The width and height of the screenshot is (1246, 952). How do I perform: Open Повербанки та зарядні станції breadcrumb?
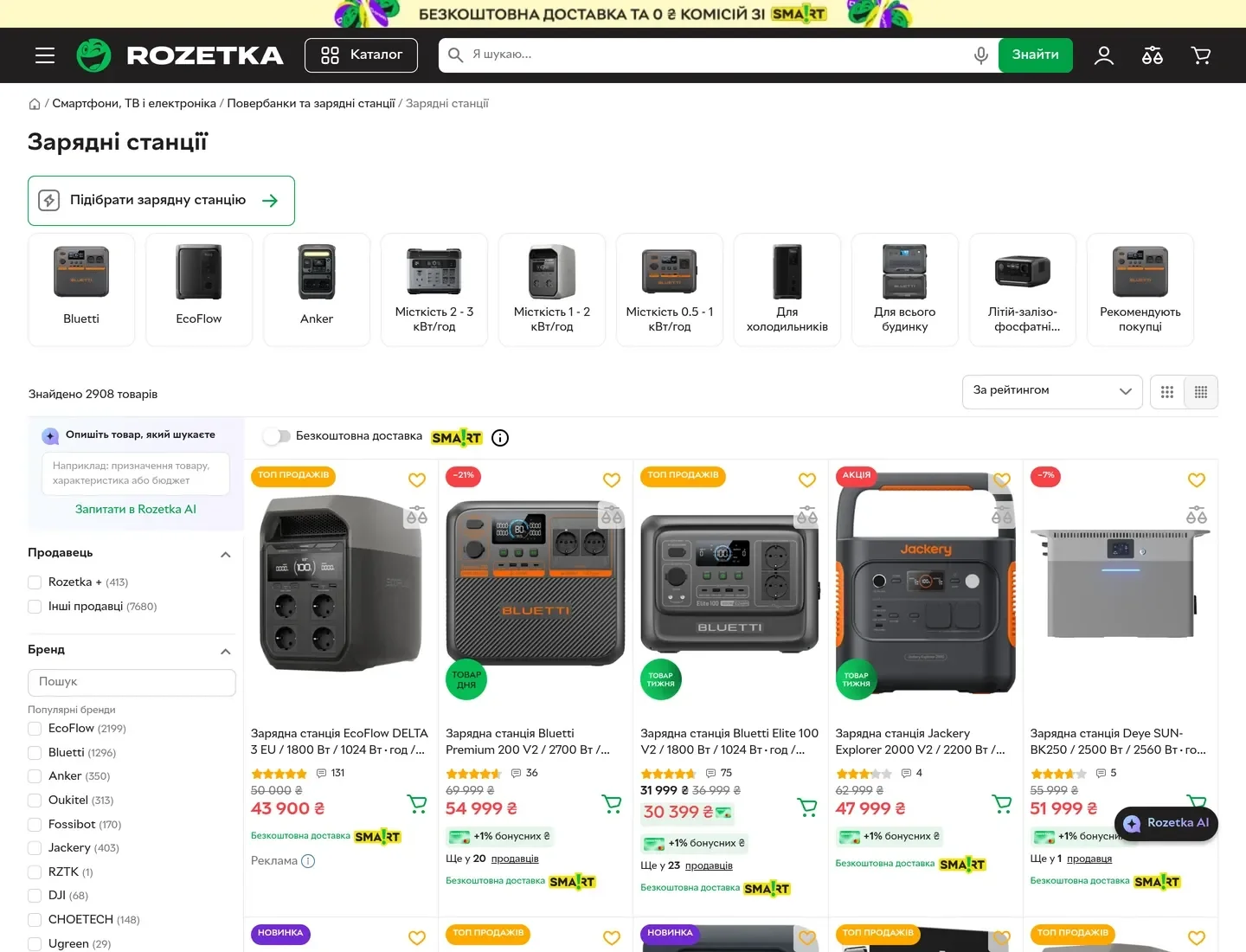[x=311, y=104]
